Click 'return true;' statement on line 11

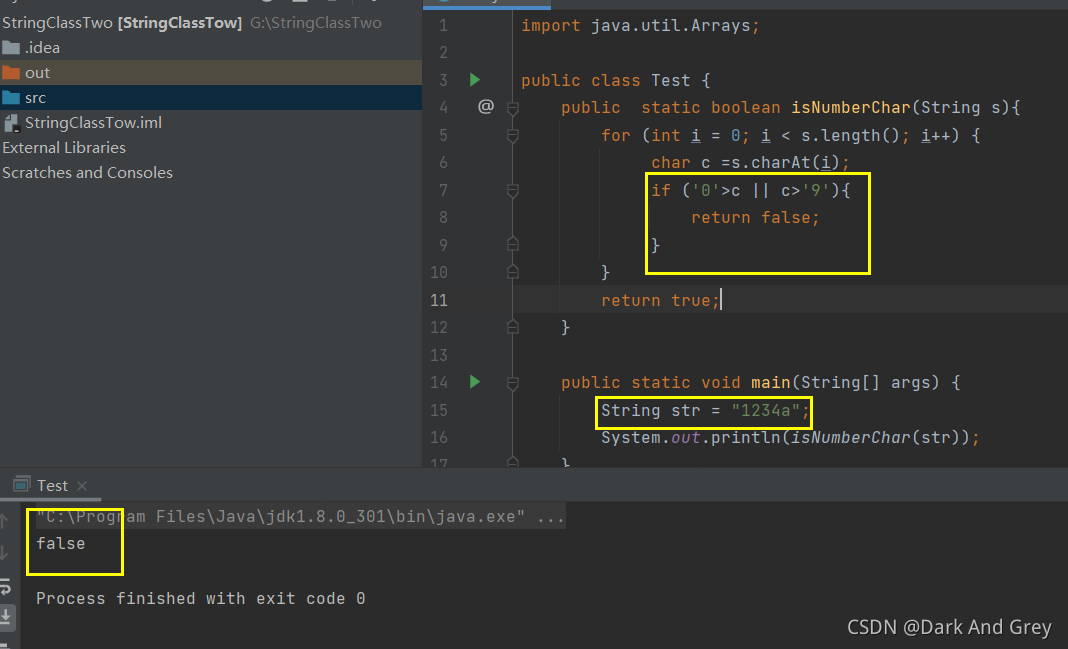660,300
